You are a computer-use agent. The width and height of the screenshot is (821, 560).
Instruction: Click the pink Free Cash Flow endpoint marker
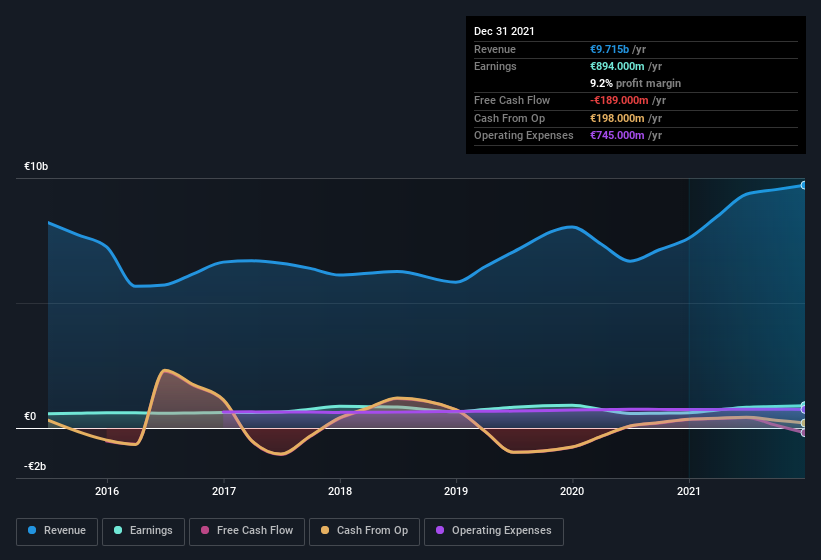(x=804, y=433)
